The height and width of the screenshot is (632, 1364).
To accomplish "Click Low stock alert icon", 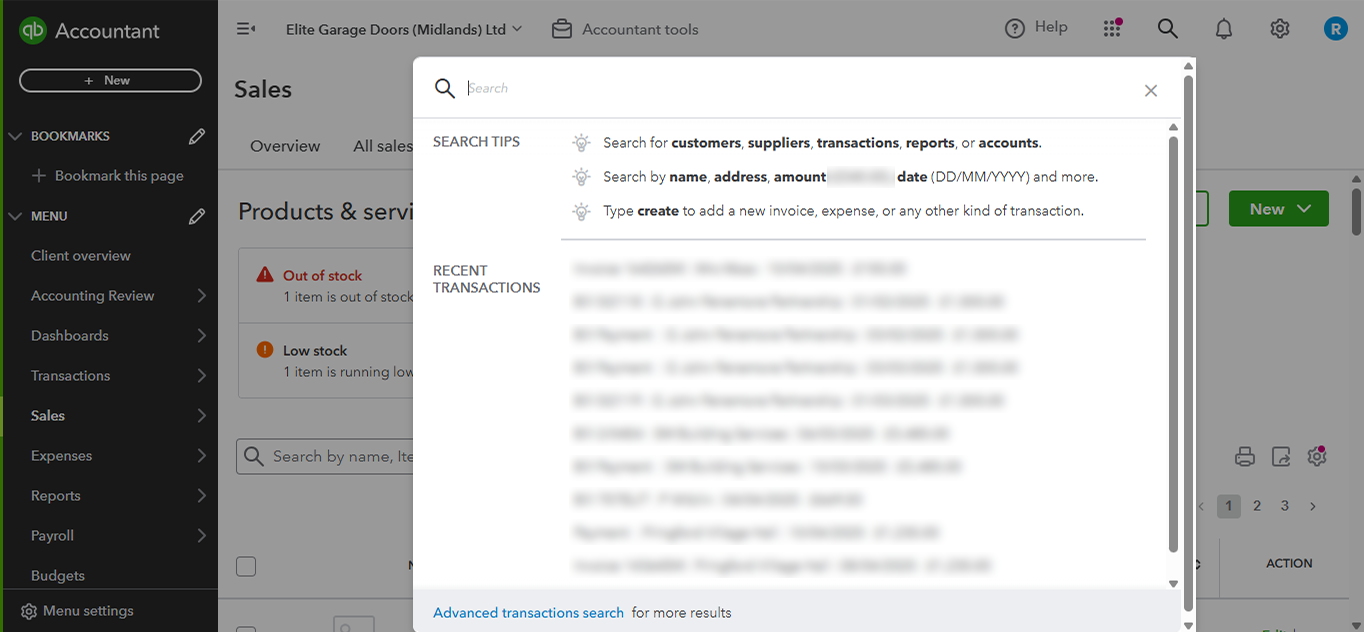I will [x=265, y=350].
